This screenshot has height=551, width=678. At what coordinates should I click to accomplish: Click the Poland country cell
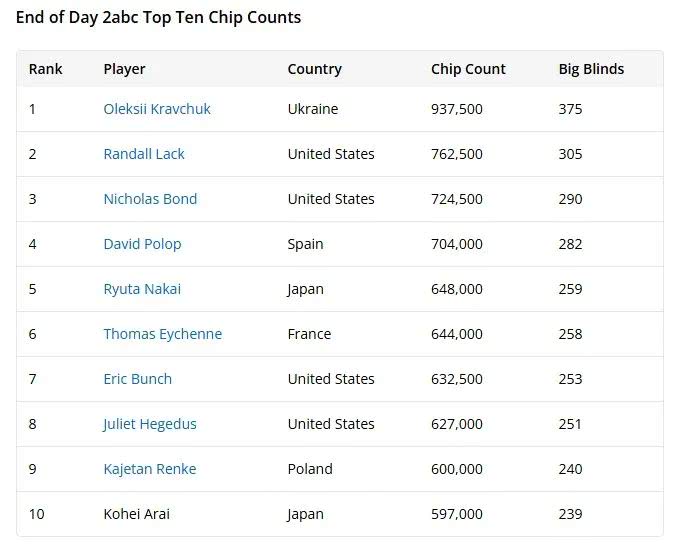coord(310,469)
